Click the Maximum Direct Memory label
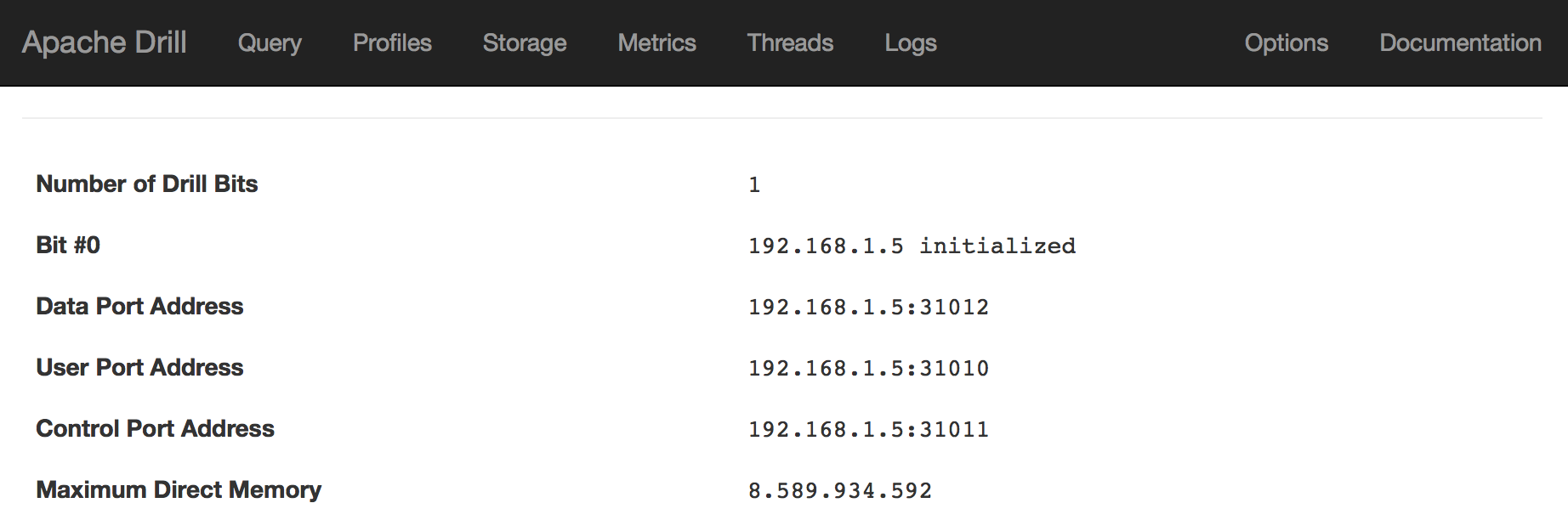The width and height of the screenshot is (1568, 520). tap(179, 489)
